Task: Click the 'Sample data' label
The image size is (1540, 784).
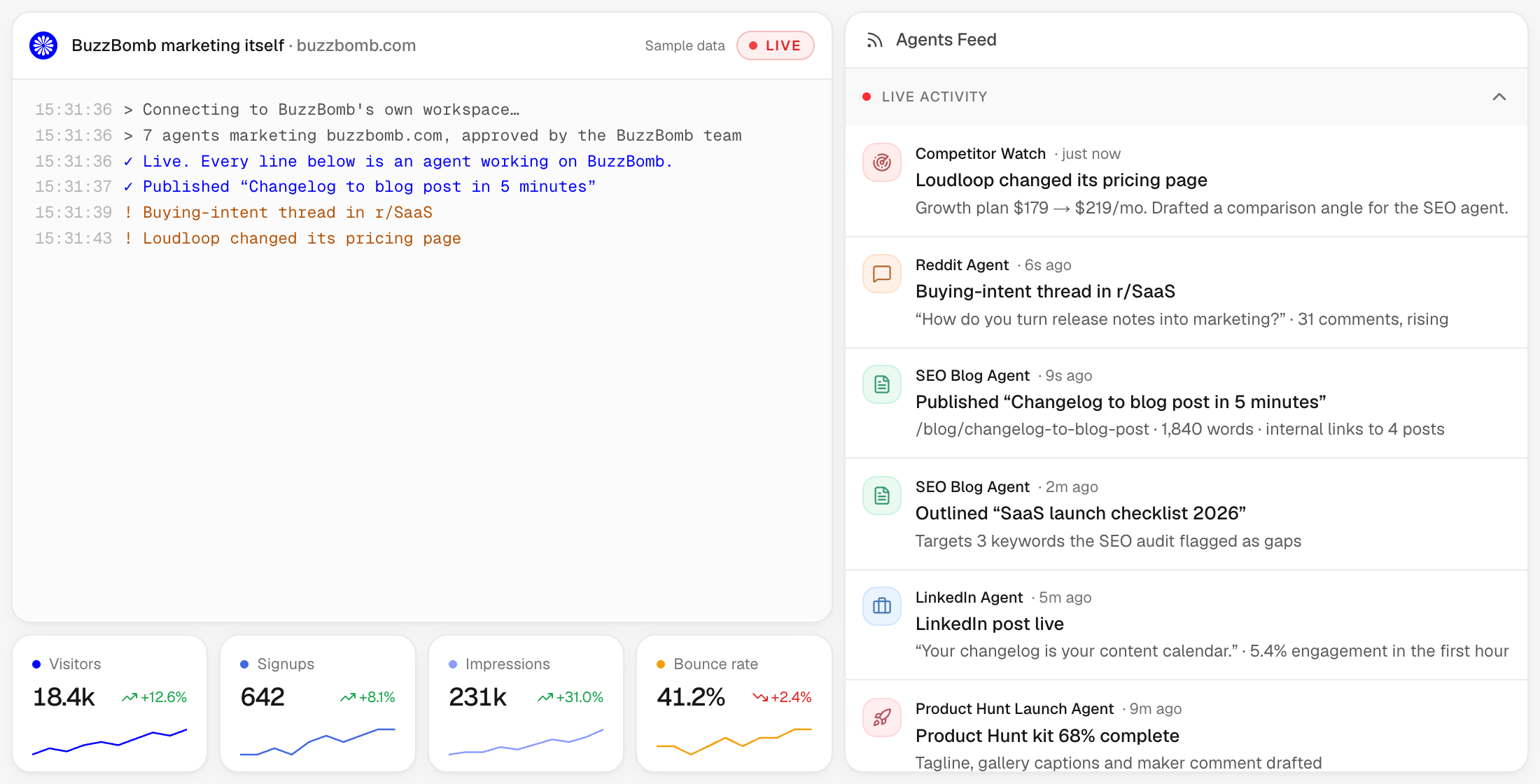Action: [685, 45]
